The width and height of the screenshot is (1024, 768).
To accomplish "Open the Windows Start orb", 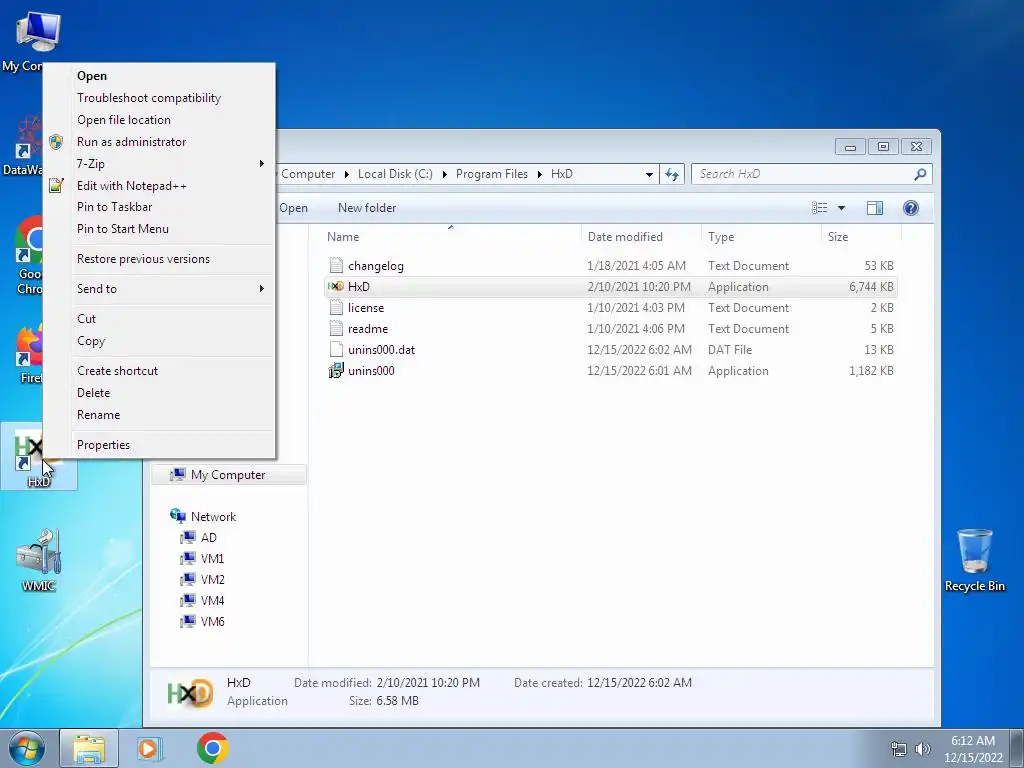I will 27,748.
